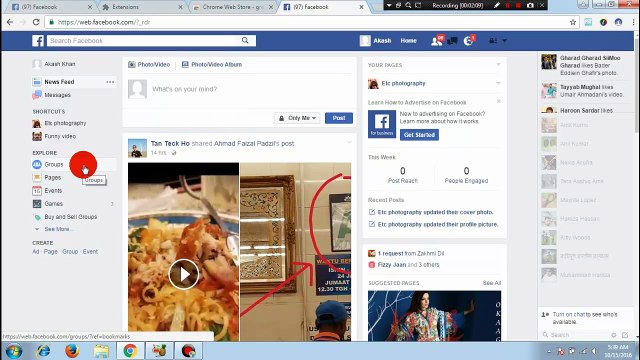
Task: Open cover photo update recent post
Action: click(435, 212)
